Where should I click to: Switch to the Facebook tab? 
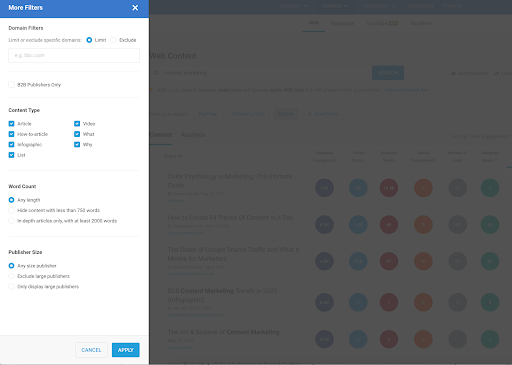(343, 23)
